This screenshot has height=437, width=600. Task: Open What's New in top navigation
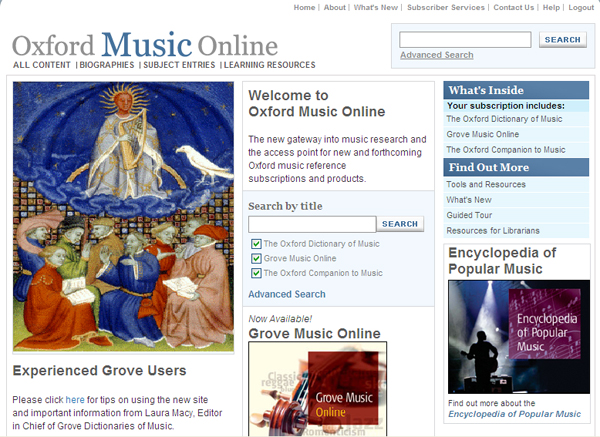tap(375, 7)
